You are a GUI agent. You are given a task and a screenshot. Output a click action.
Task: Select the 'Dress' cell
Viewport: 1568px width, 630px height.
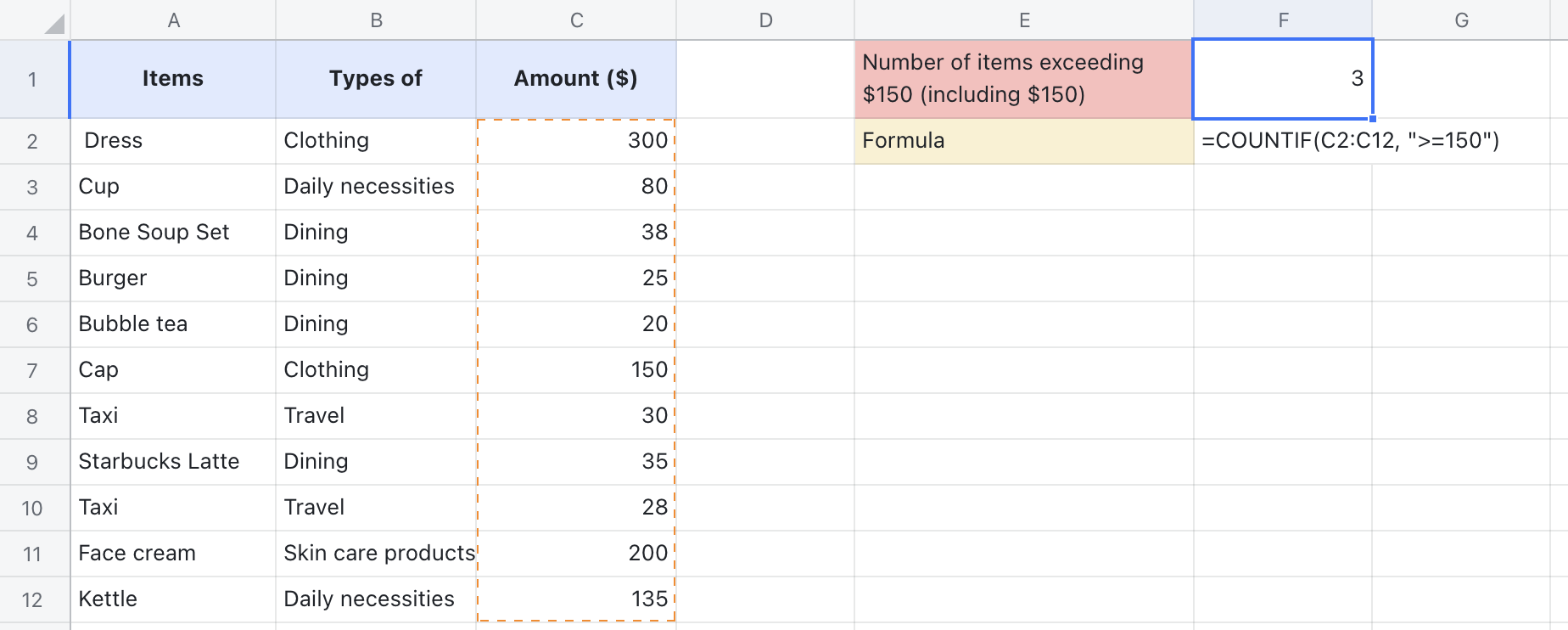coord(173,141)
